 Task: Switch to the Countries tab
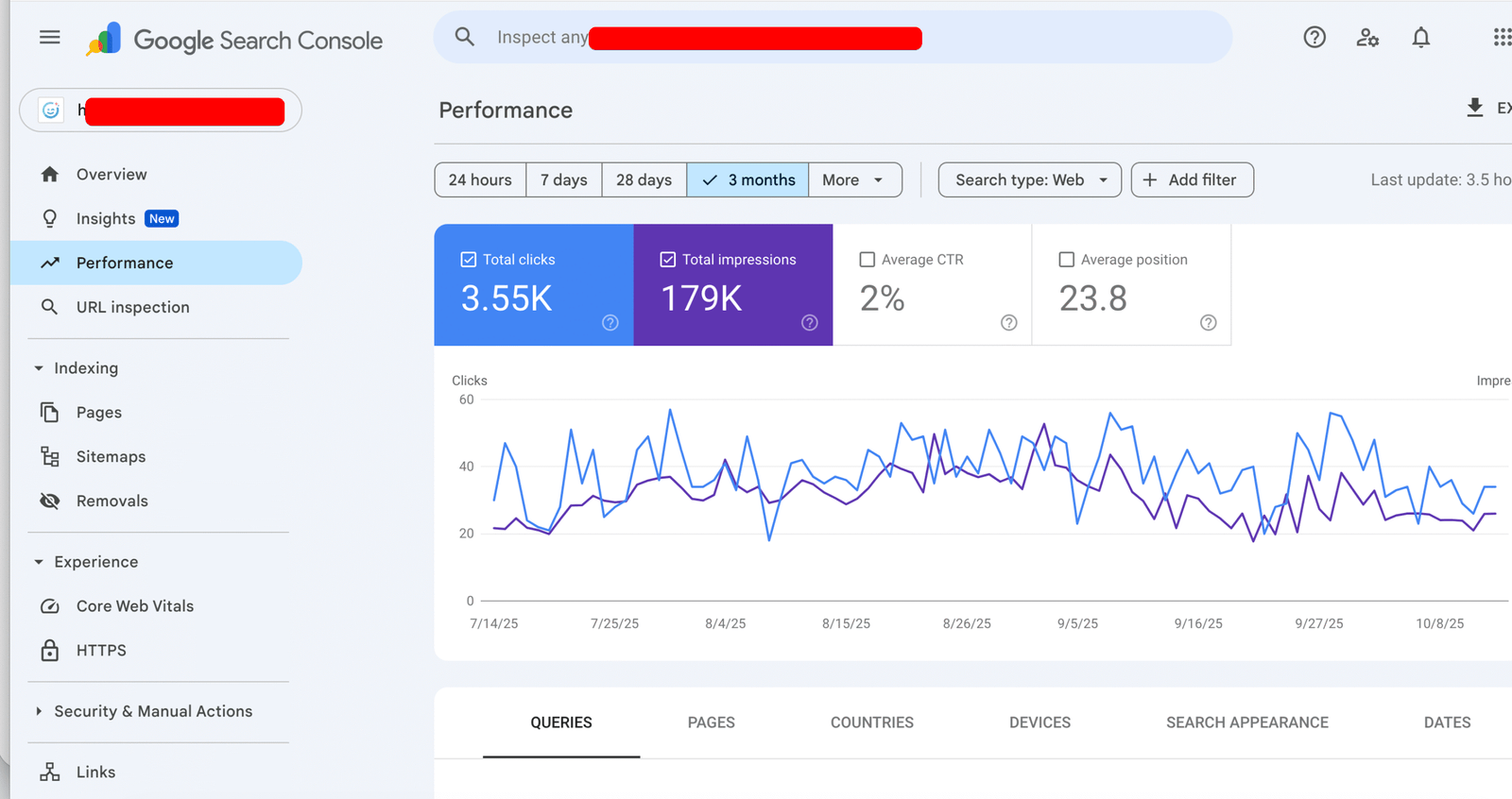(x=871, y=722)
